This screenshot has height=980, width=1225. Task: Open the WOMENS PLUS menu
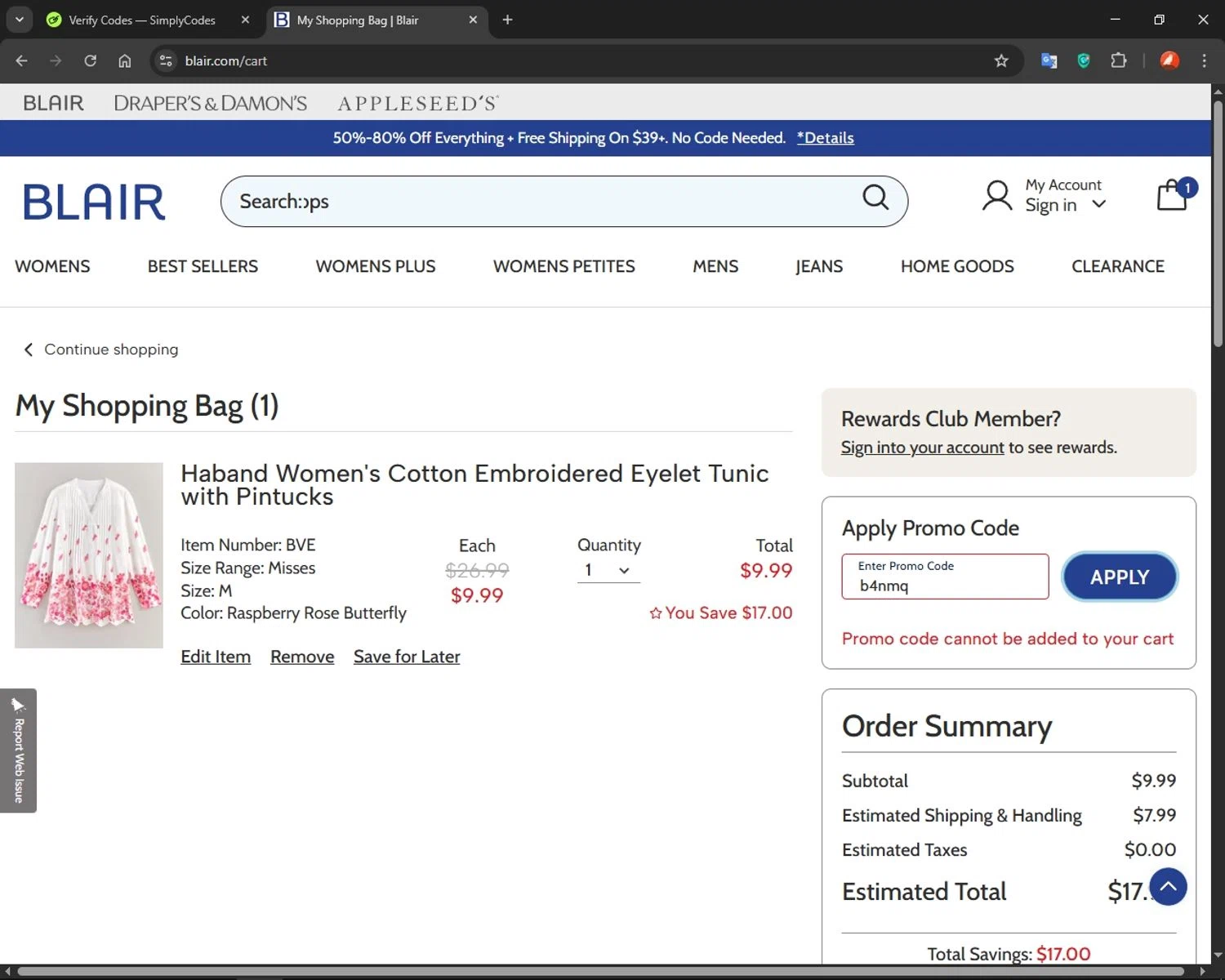pos(376,266)
